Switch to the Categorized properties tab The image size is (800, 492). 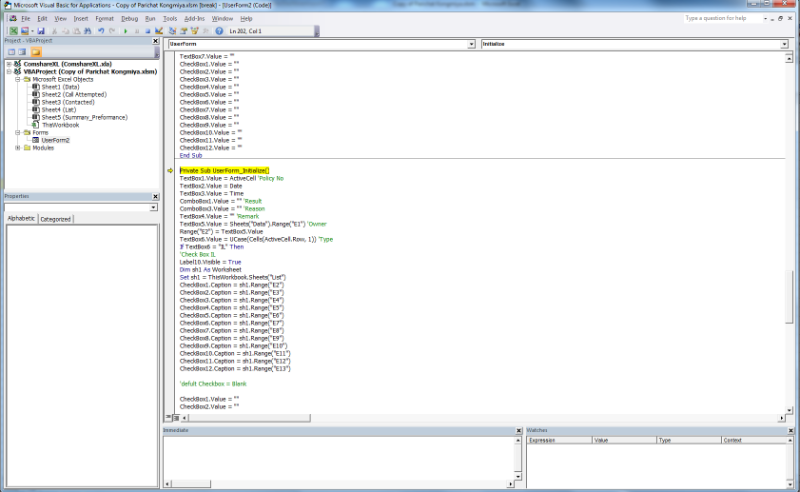point(55,218)
